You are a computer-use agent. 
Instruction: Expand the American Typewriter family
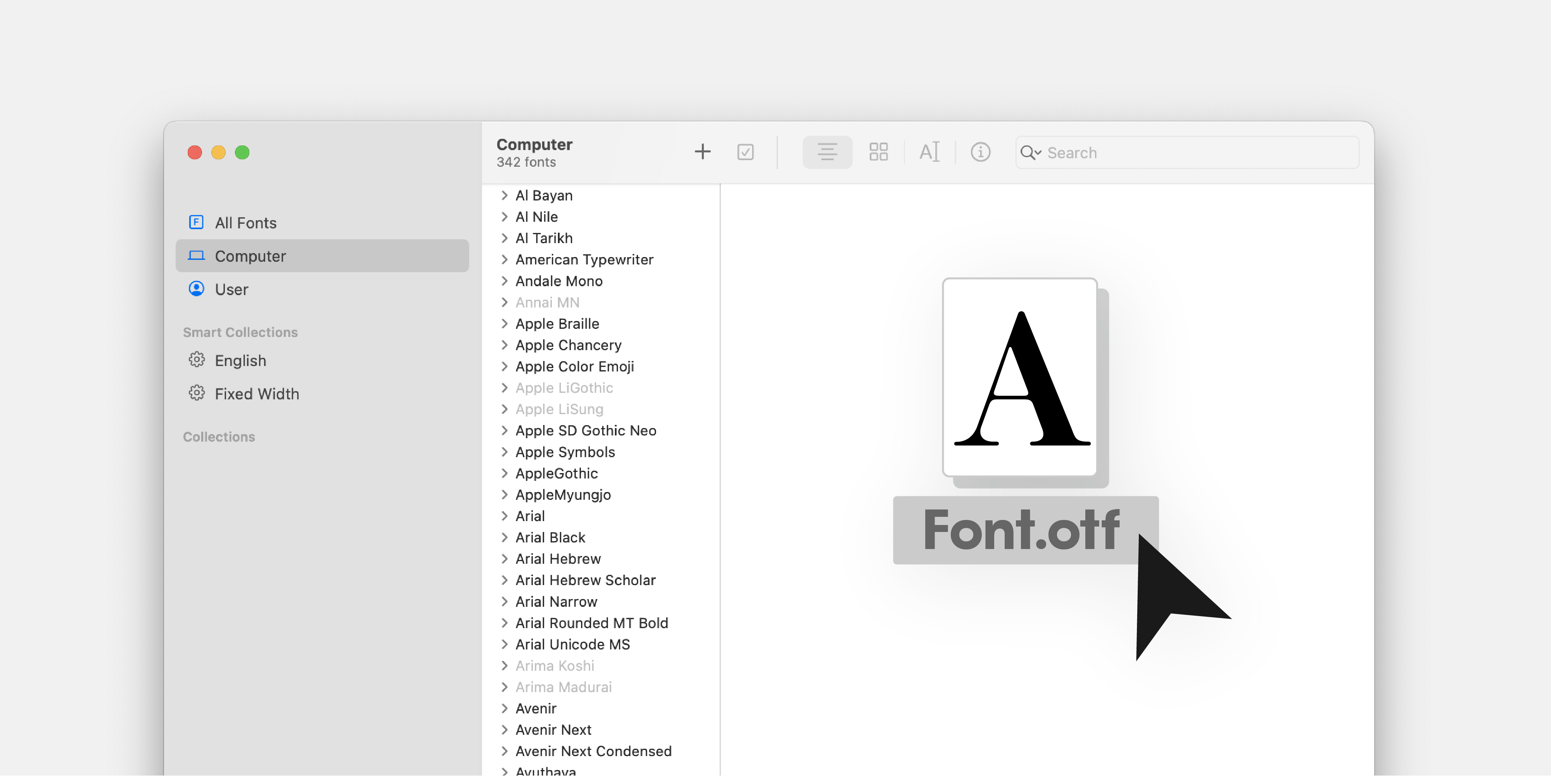(504, 259)
